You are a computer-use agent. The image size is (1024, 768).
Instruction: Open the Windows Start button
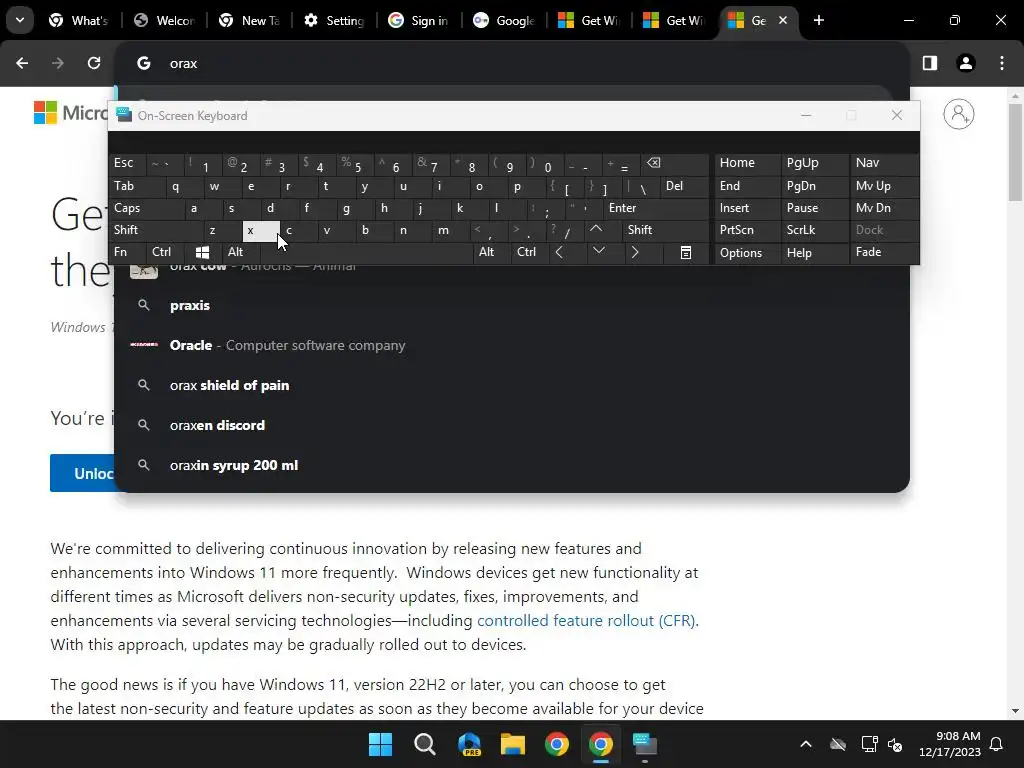pos(381,744)
